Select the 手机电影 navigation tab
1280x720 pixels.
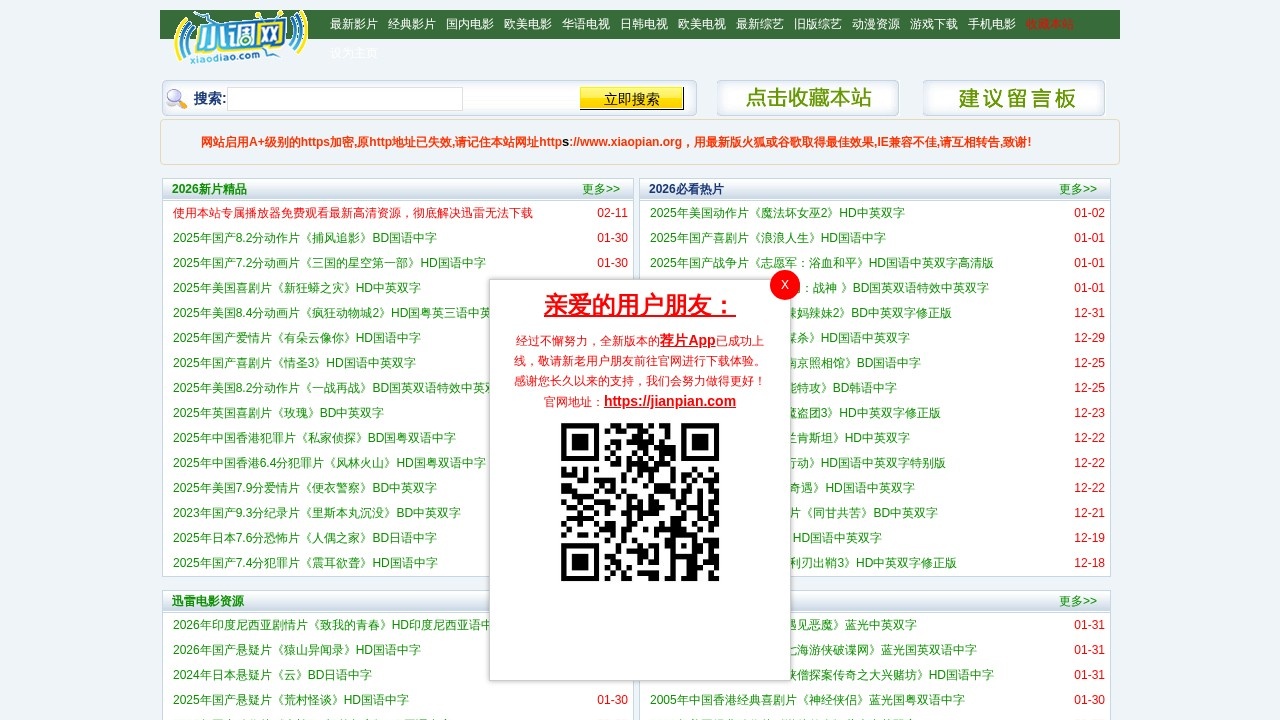pos(990,24)
